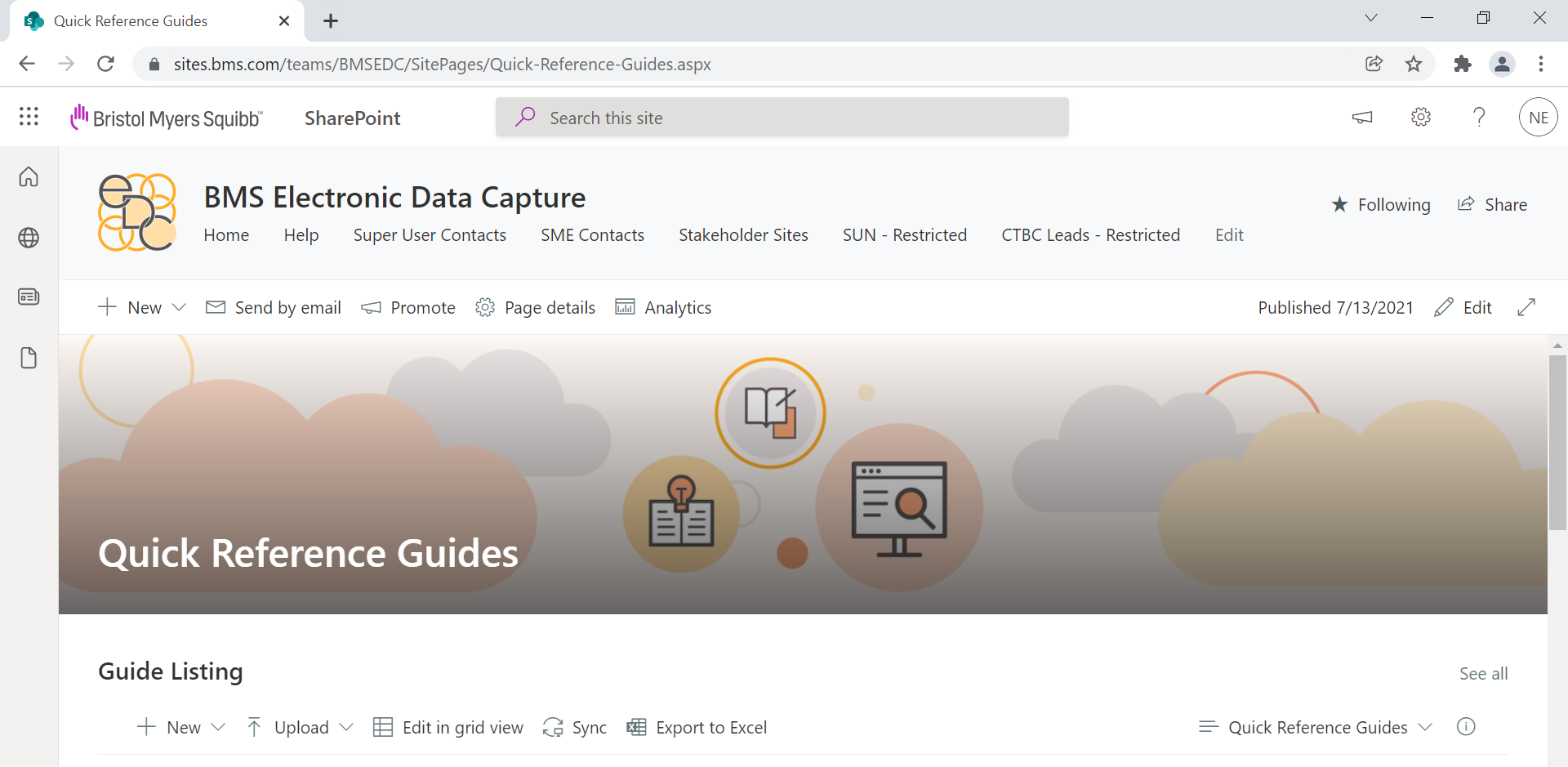Screen dimensions: 1568x767
Task: Click the page vertical scrollbar thumb
Action: (1557, 443)
